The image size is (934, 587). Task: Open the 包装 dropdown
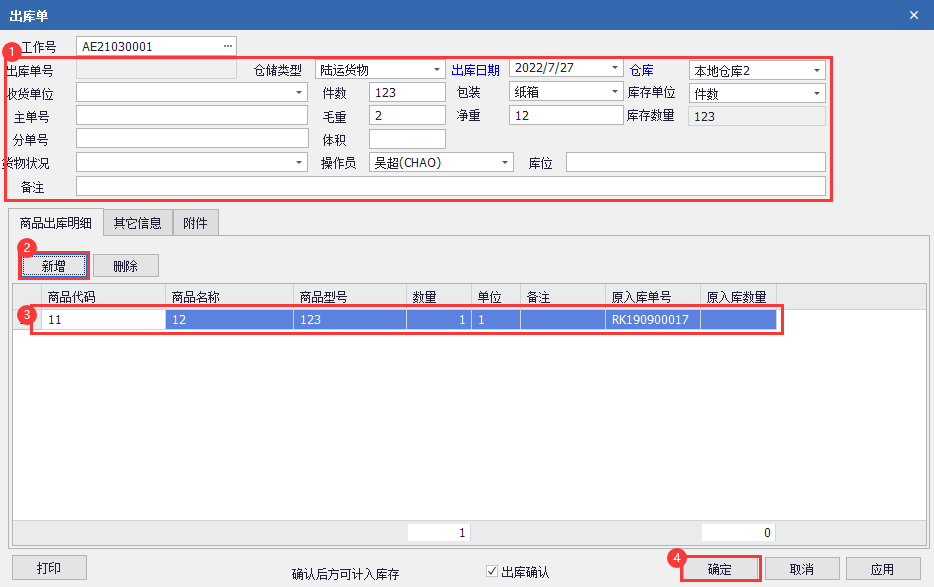pos(616,92)
